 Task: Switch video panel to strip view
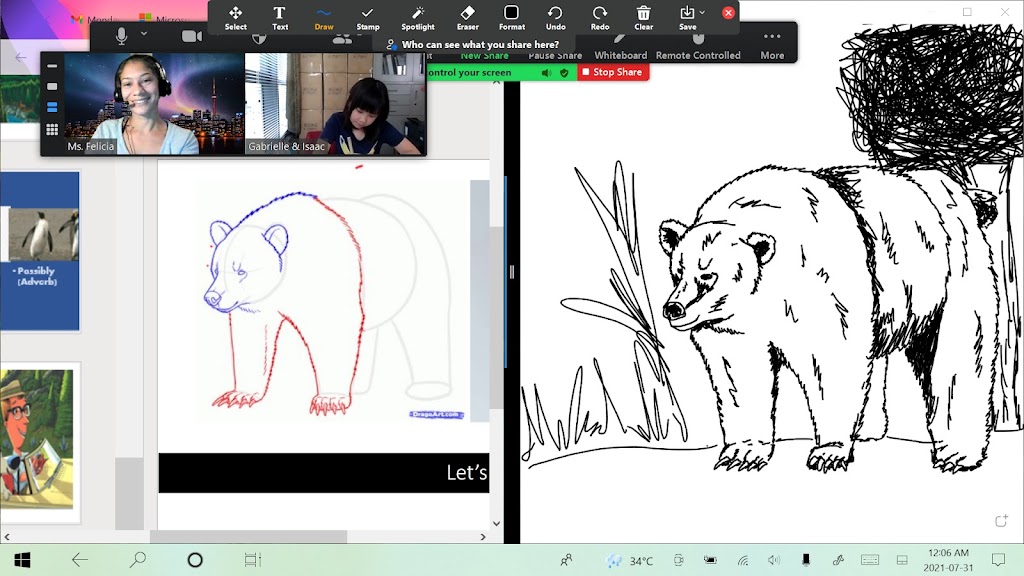52,107
